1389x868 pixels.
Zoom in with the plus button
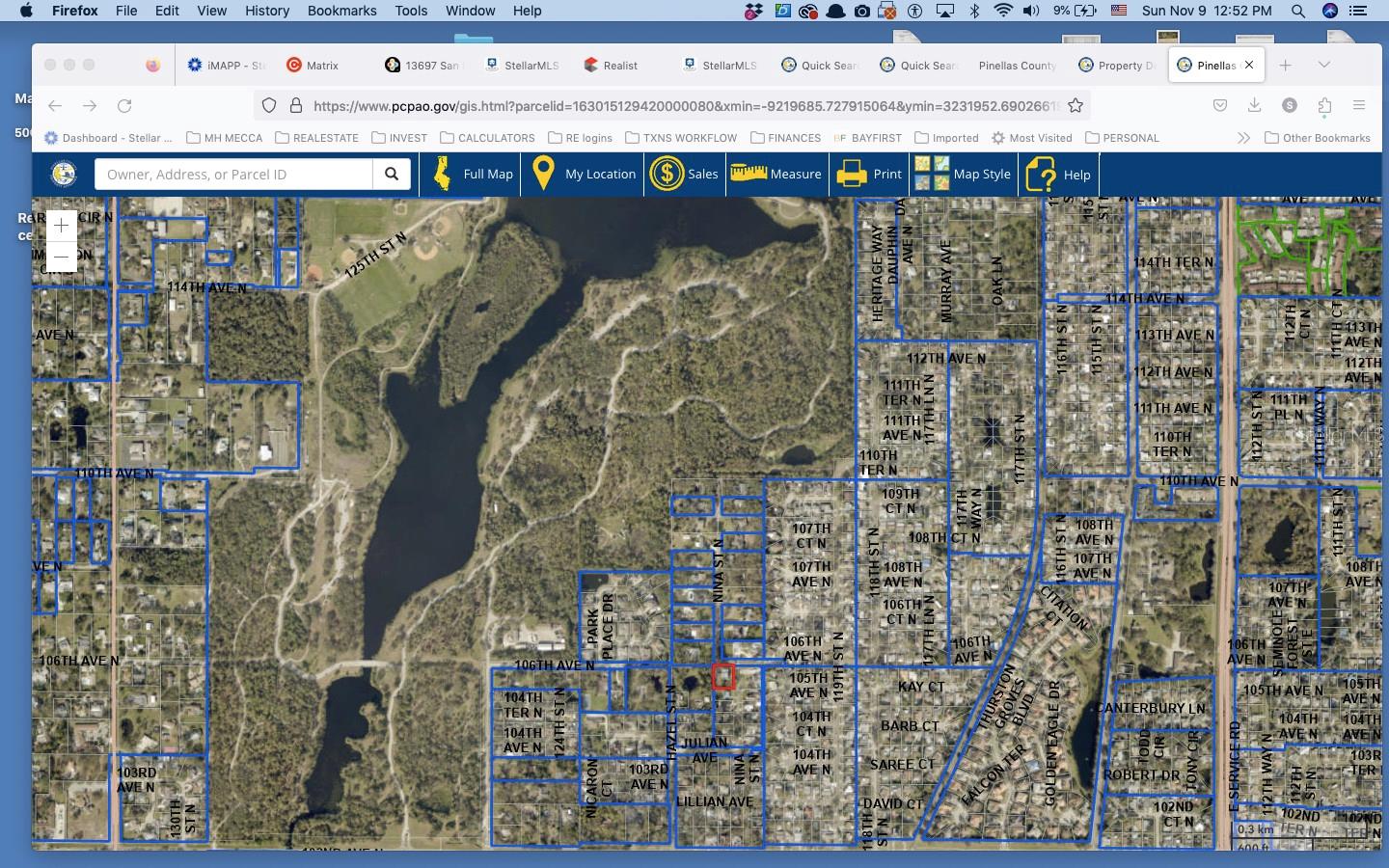[x=61, y=226]
